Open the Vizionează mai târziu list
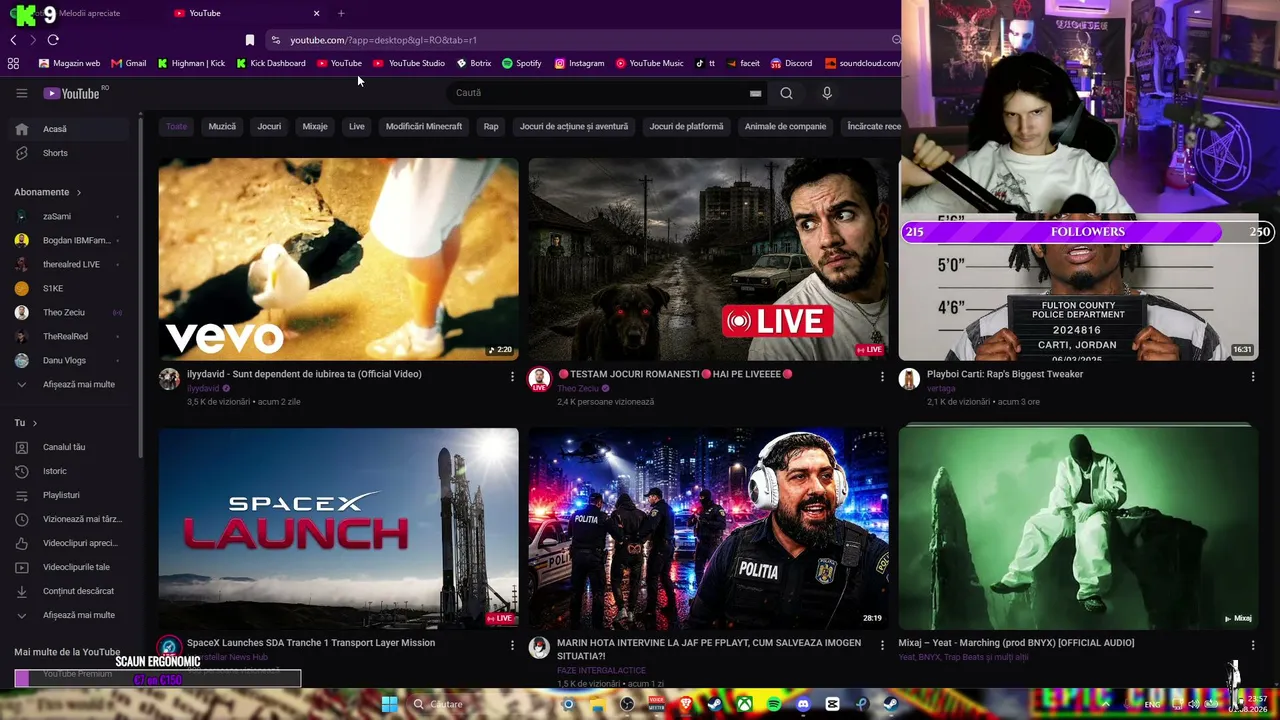This screenshot has height=720, width=1280. (x=70, y=519)
